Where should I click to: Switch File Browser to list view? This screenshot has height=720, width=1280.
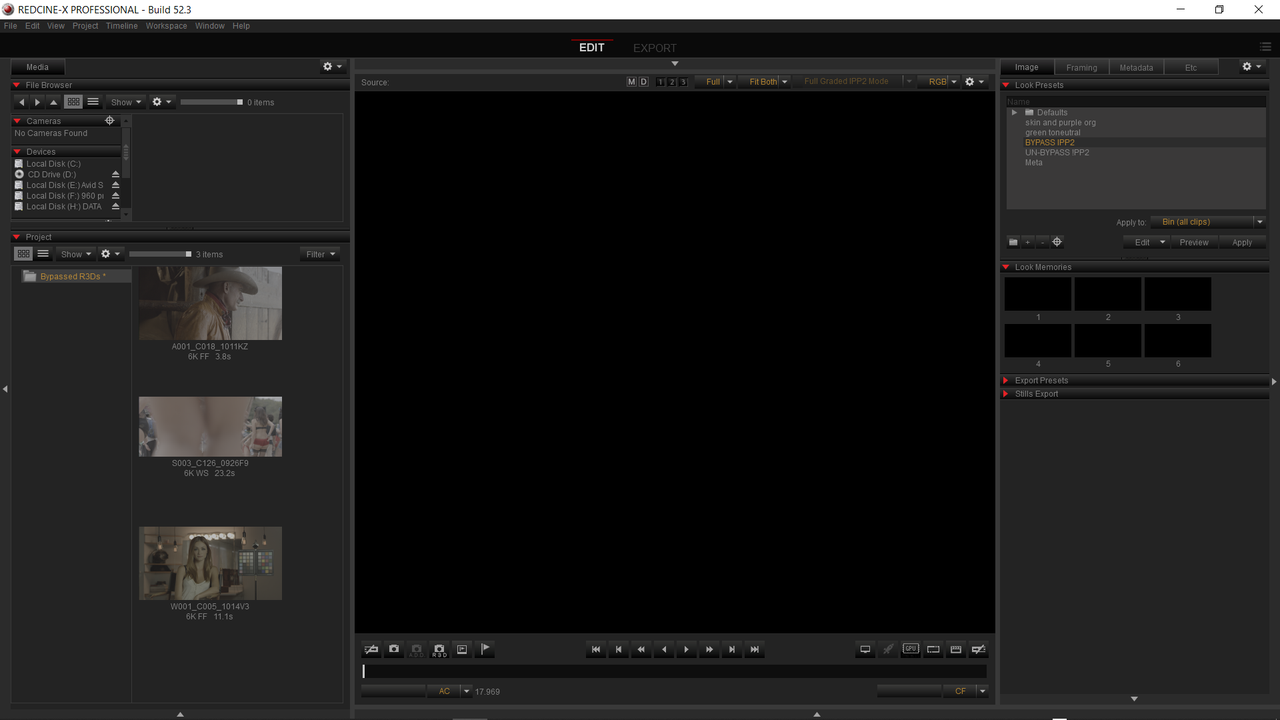click(x=93, y=102)
